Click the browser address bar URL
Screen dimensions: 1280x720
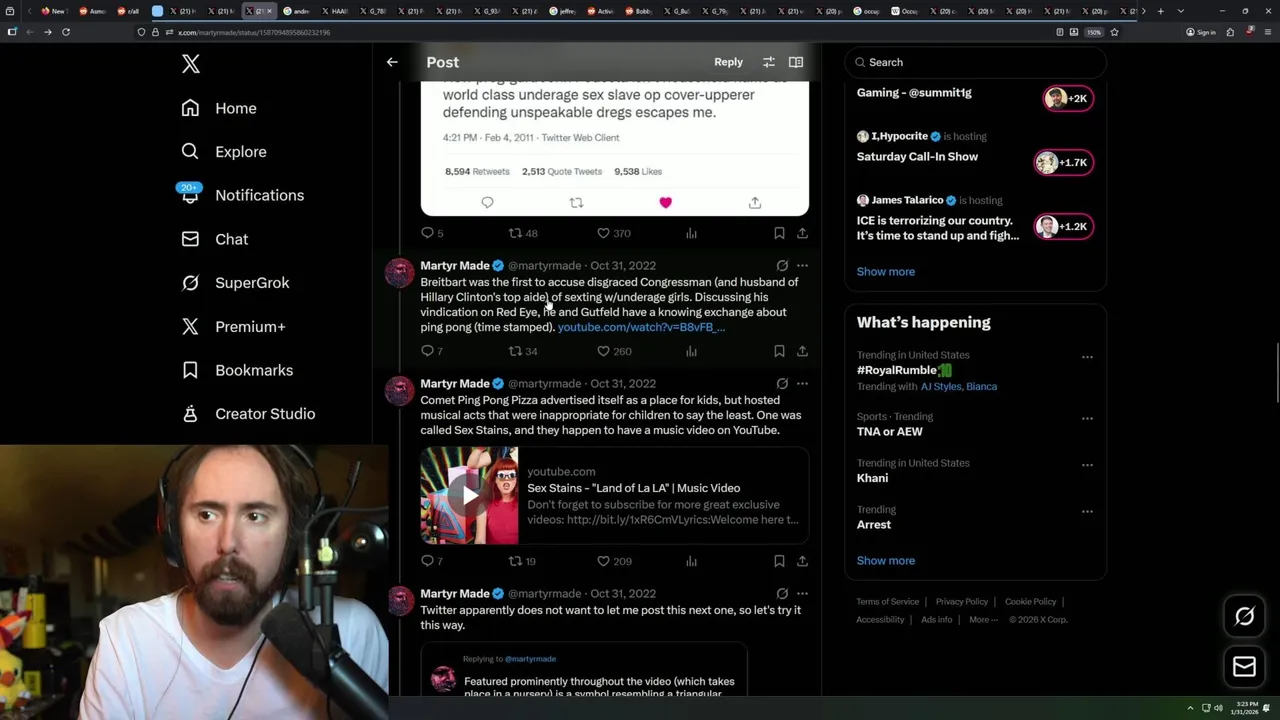click(x=254, y=32)
